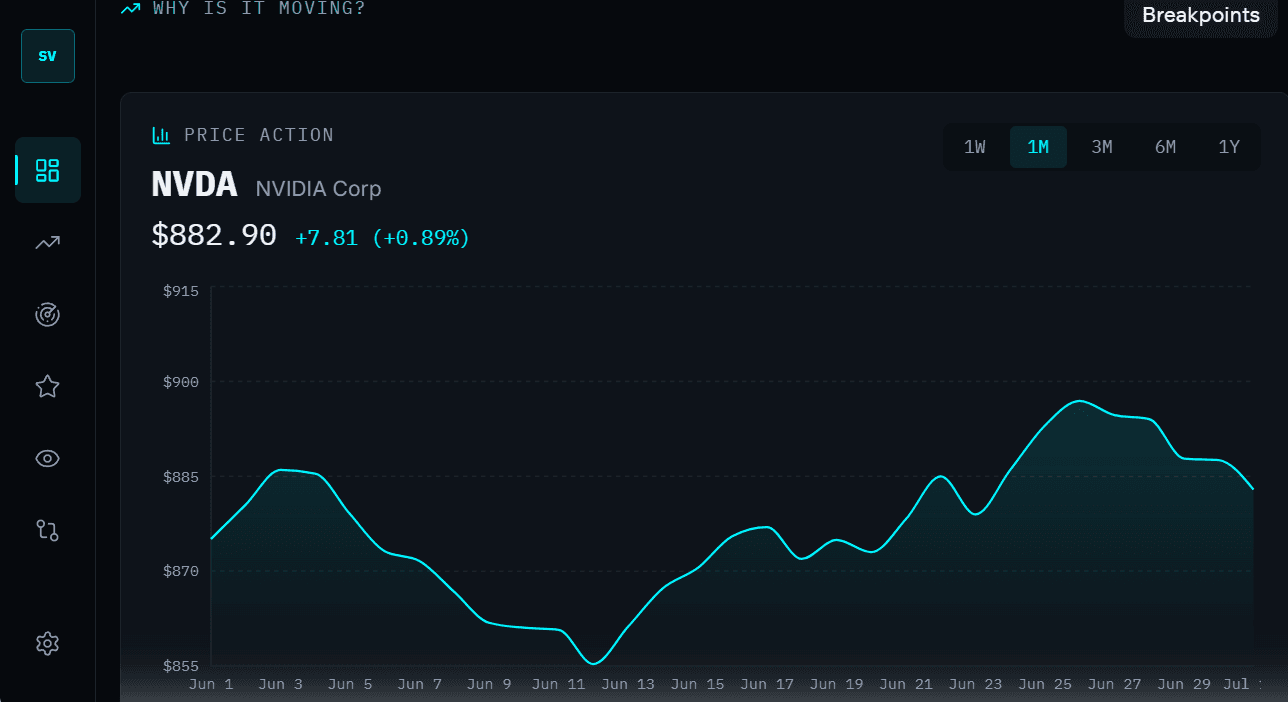Click the Why Is It Moving trend icon

[x=130, y=9]
